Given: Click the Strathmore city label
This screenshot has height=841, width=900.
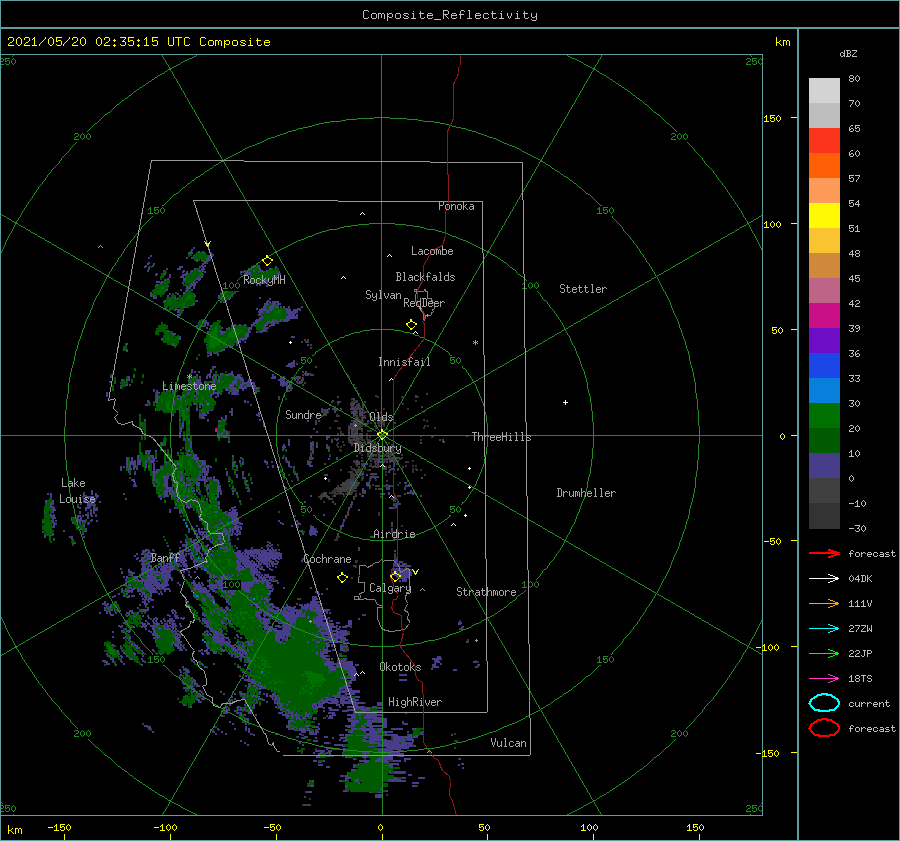Looking at the screenshot, I should tap(486, 592).
